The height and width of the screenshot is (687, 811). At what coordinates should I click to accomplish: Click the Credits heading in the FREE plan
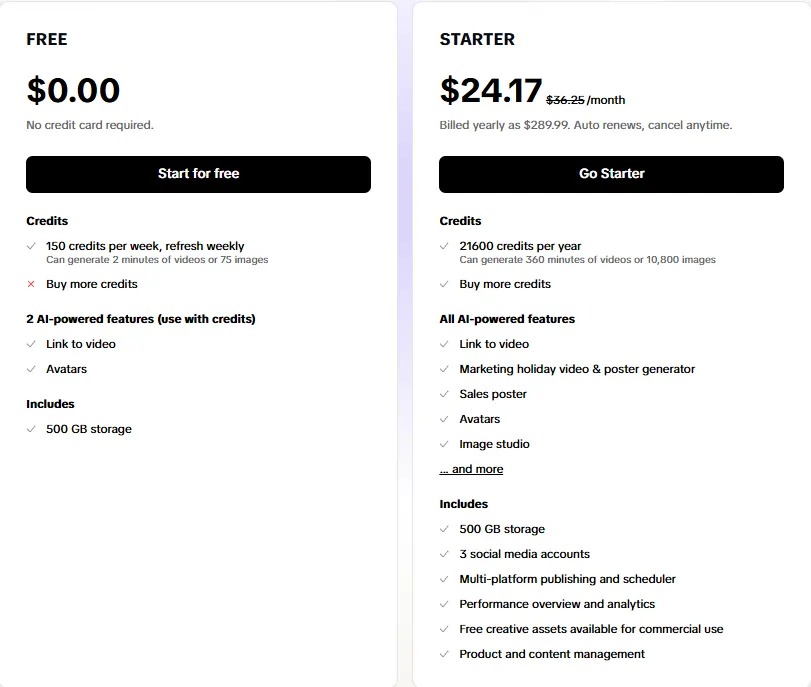pos(46,221)
